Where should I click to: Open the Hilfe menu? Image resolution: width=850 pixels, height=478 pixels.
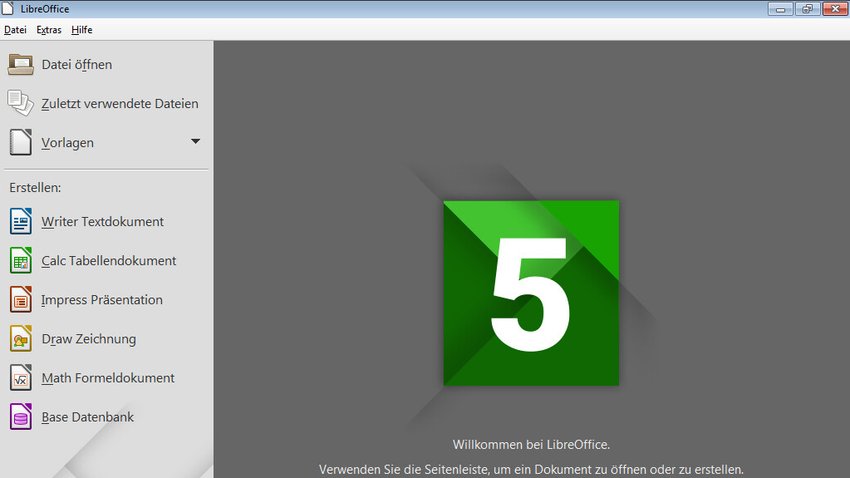pos(82,30)
